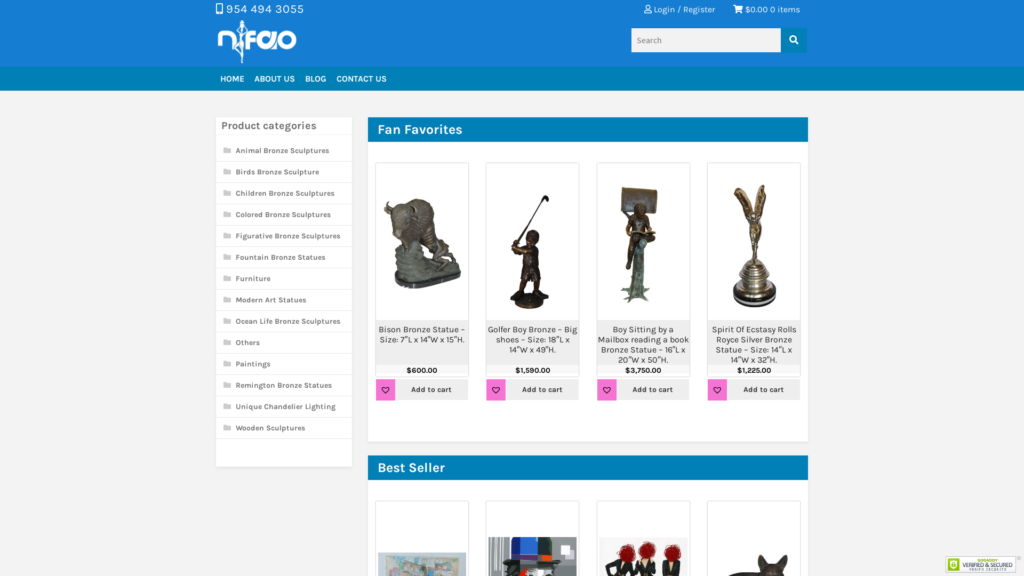Click wishlist heart for Golfer Boy Bronze

pyautogui.click(x=496, y=390)
